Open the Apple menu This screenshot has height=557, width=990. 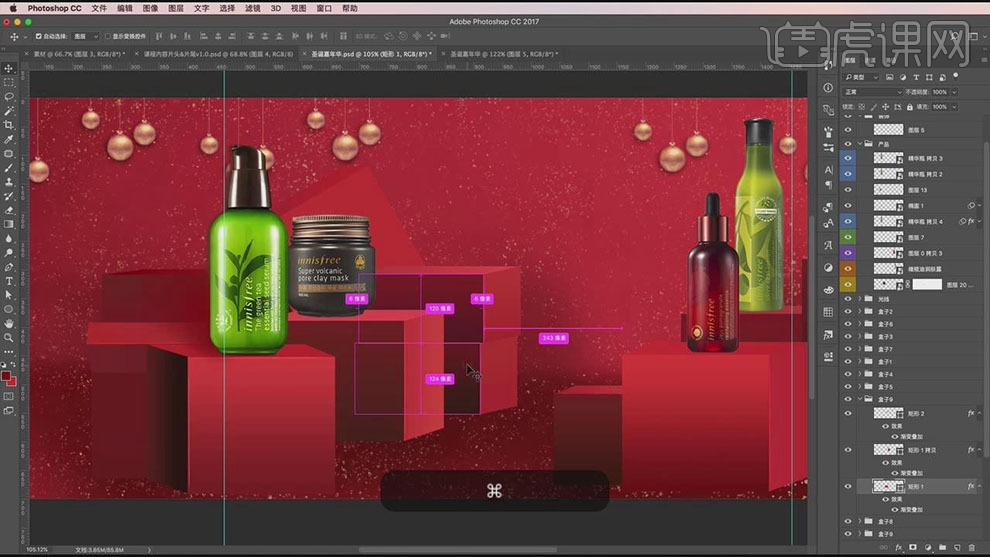tap(13, 8)
